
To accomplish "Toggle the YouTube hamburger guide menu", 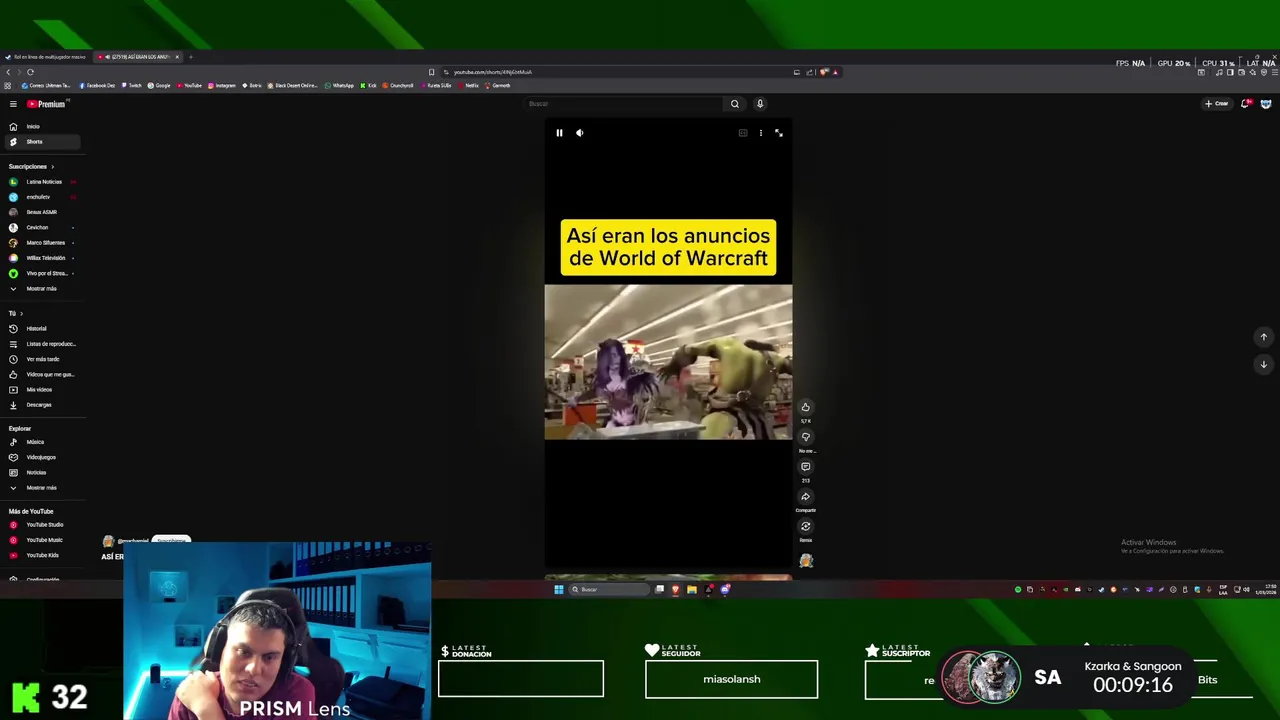I will click(13, 104).
